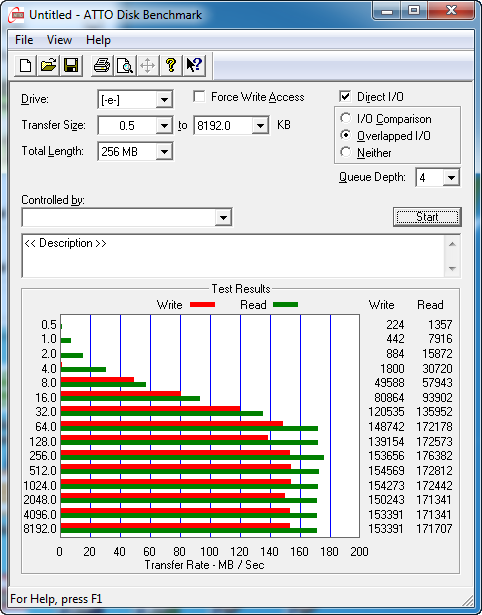Click the Start benchmark button
The height and width of the screenshot is (615, 482).
click(427, 217)
